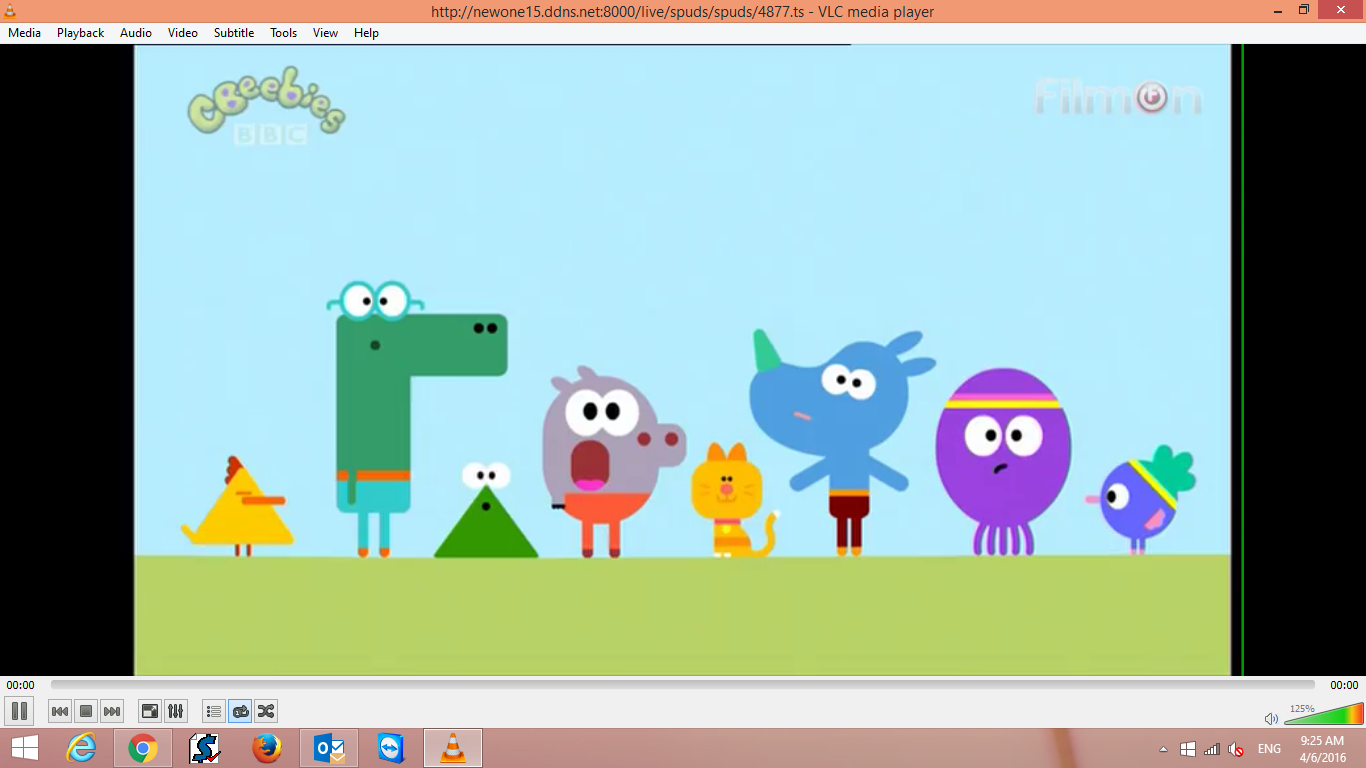Open the Playback menu
This screenshot has width=1366, height=768.
click(80, 32)
